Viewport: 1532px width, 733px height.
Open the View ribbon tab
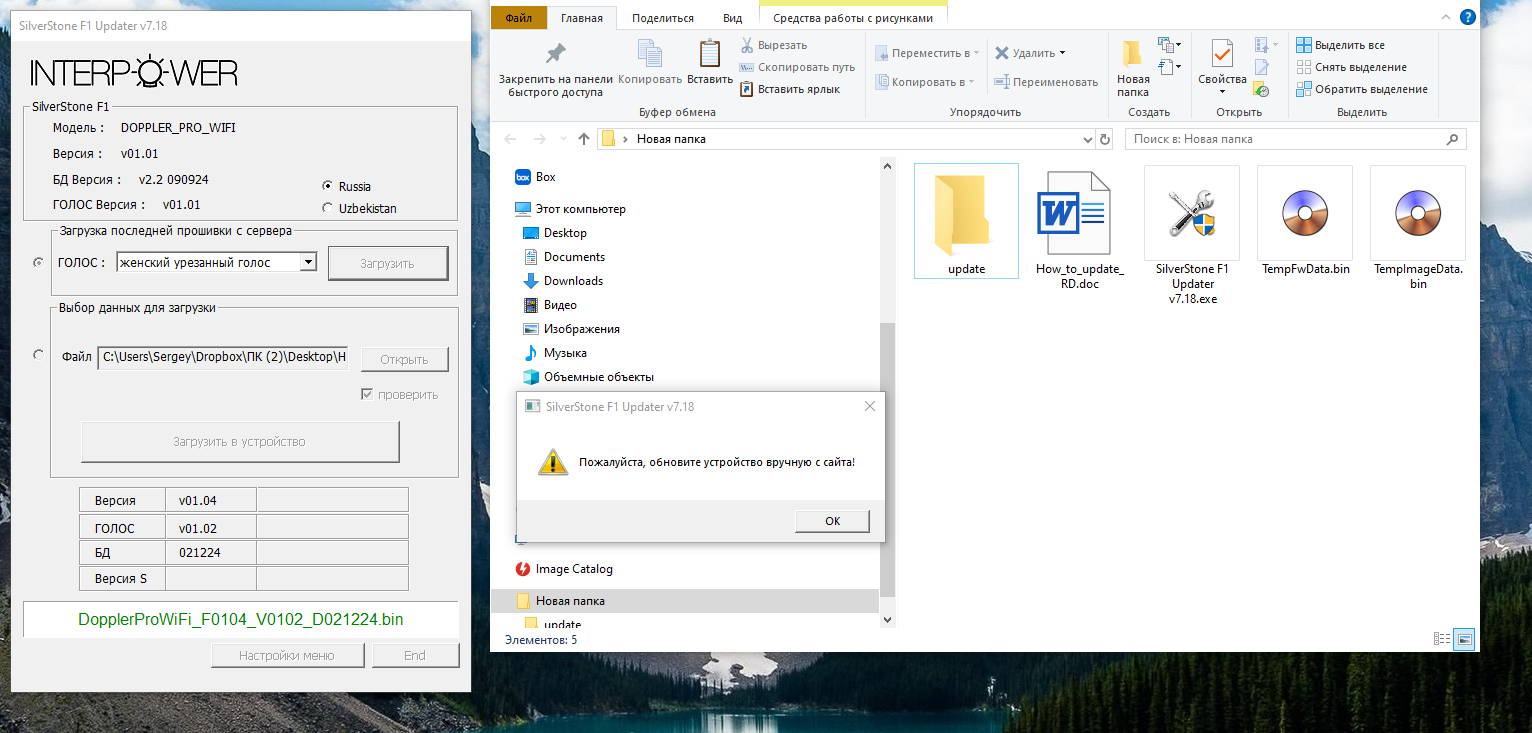tap(732, 18)
